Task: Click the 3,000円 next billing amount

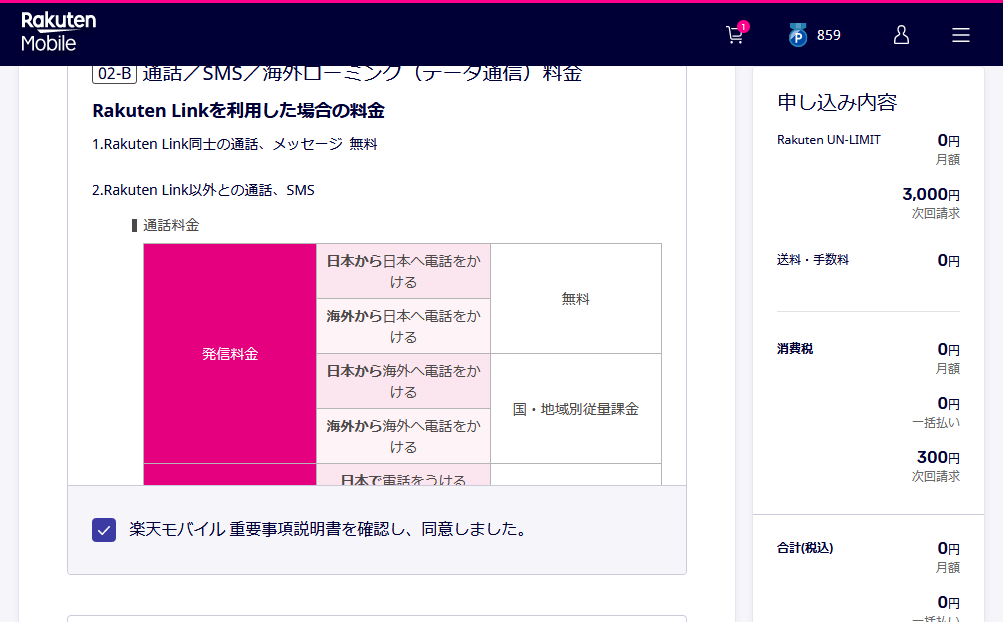Action: pyautogui.click(x=931, y=194)
